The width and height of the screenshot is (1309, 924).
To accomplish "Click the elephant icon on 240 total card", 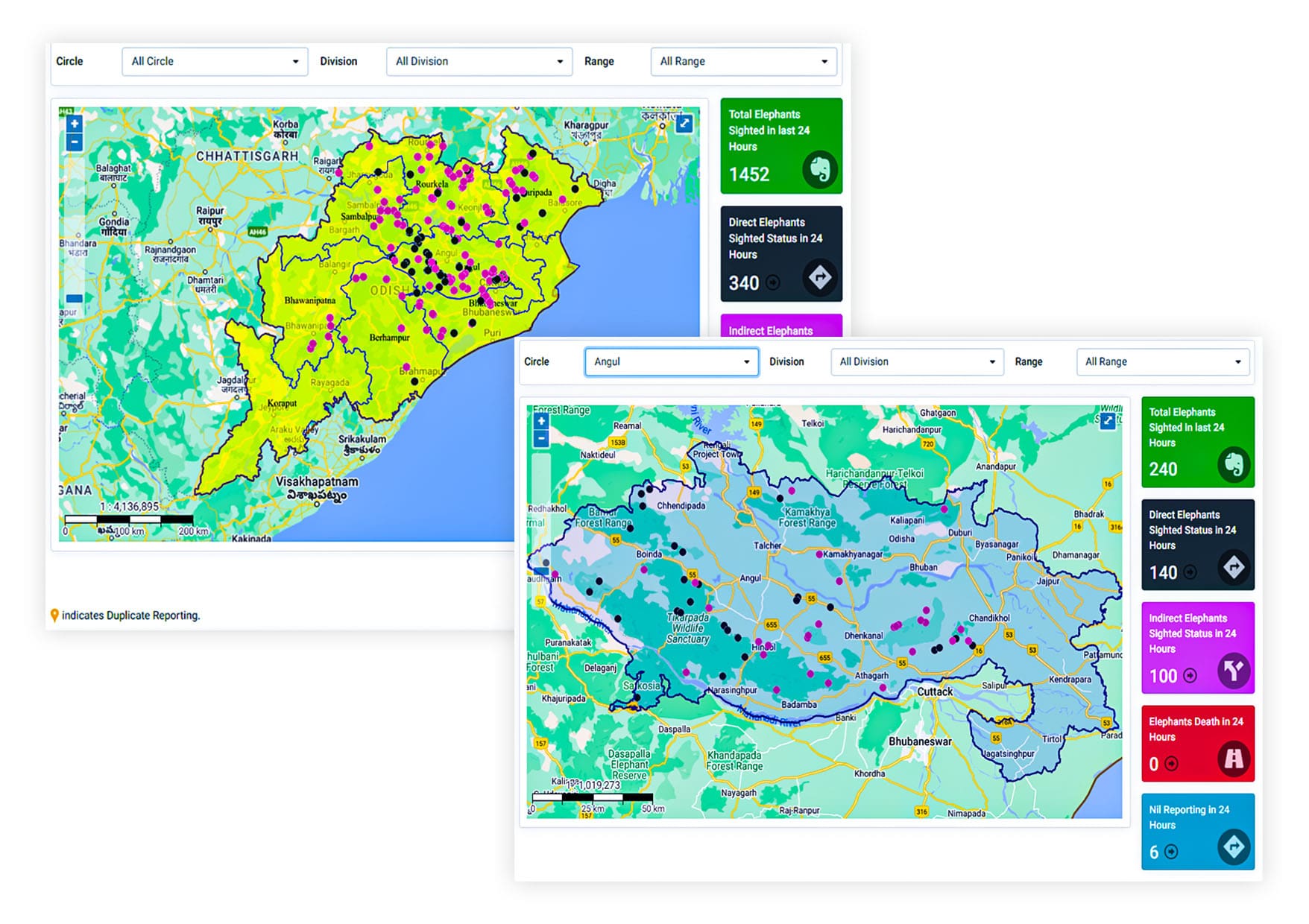I will click(x=1234, y=465).
